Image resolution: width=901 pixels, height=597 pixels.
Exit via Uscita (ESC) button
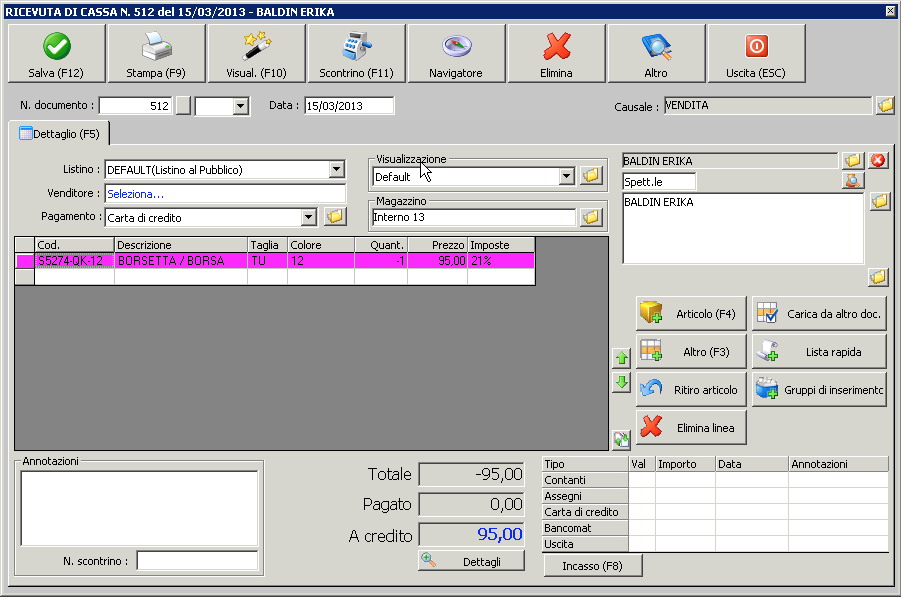(x=756, y=53)
